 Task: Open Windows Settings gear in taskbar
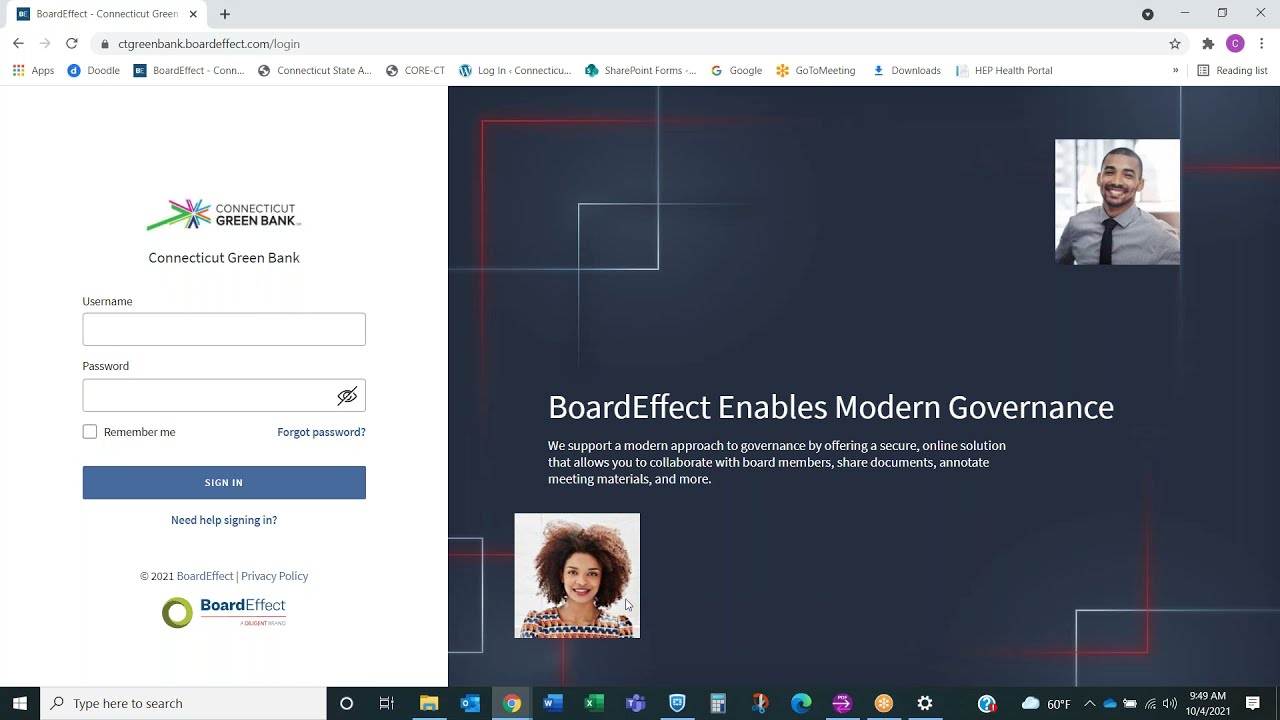coord(925,703)
